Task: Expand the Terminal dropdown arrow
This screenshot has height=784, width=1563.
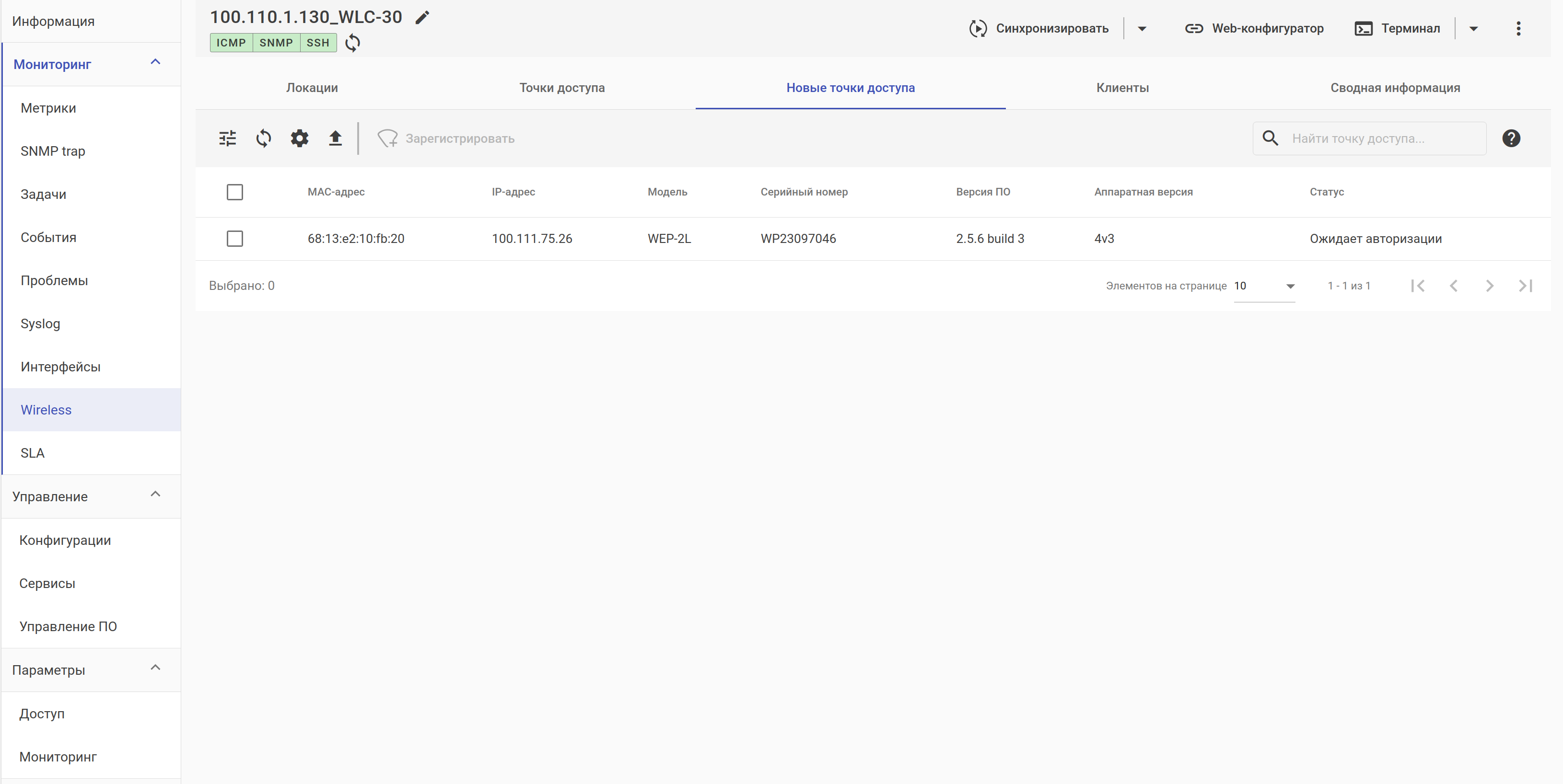Action: [x=1473, y=28]
